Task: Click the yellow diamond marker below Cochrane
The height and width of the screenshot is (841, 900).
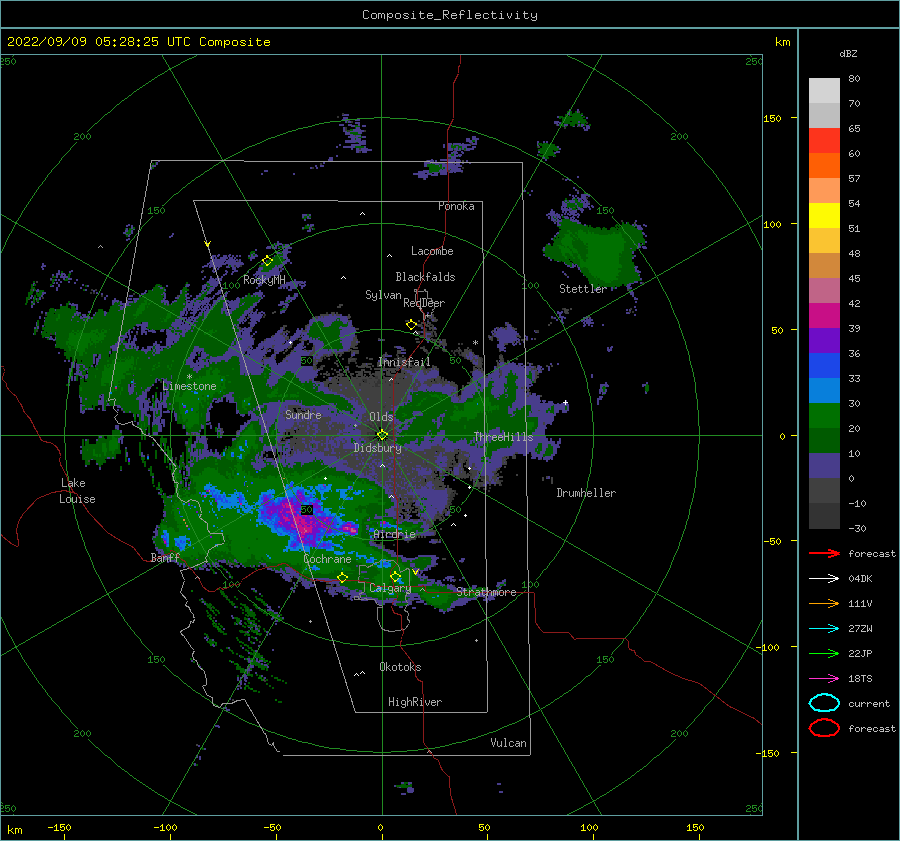Action: [x=343, y=577]
